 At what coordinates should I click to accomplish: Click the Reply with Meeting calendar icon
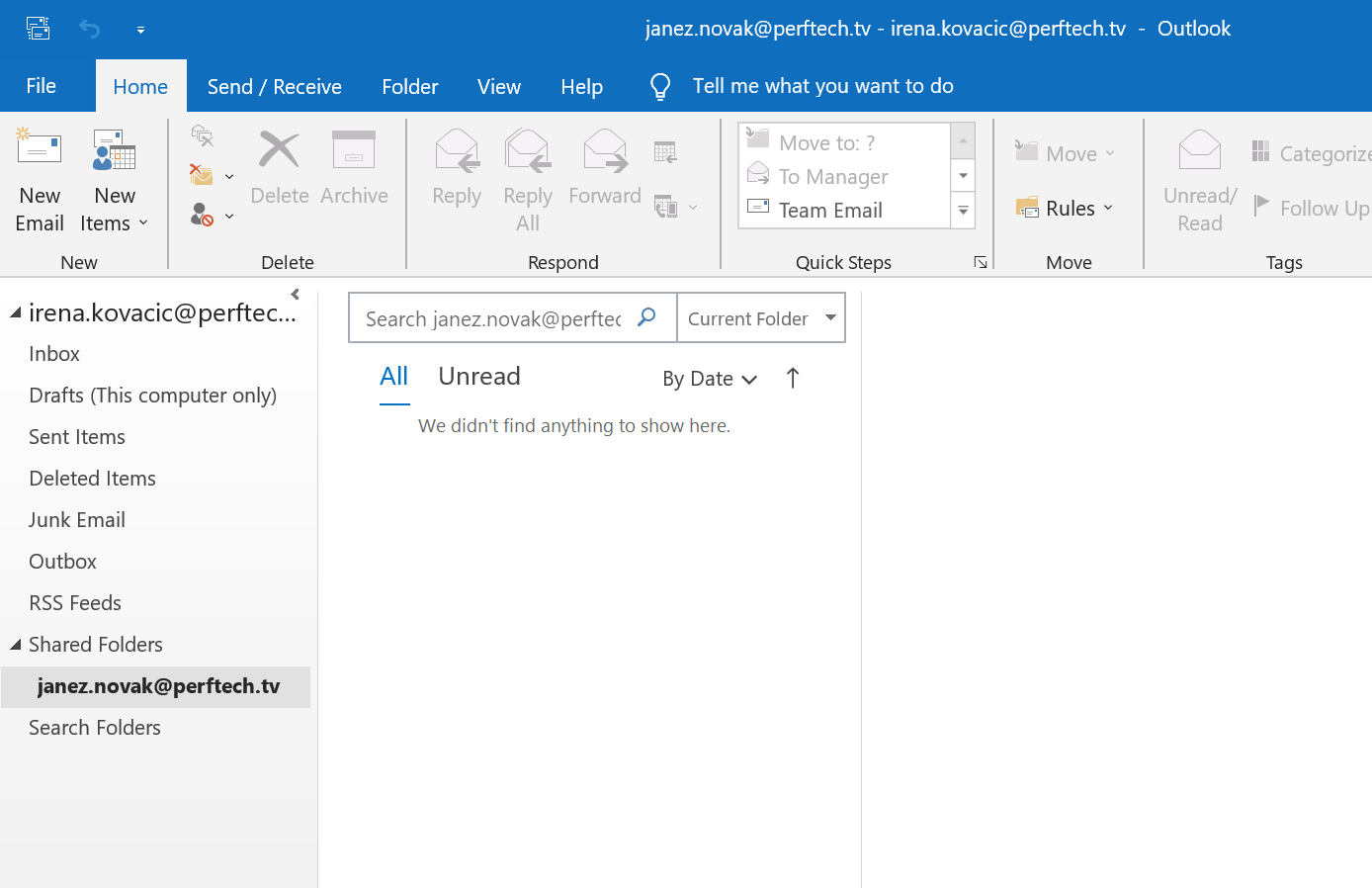pyautogui.click(x=665, y=151)
